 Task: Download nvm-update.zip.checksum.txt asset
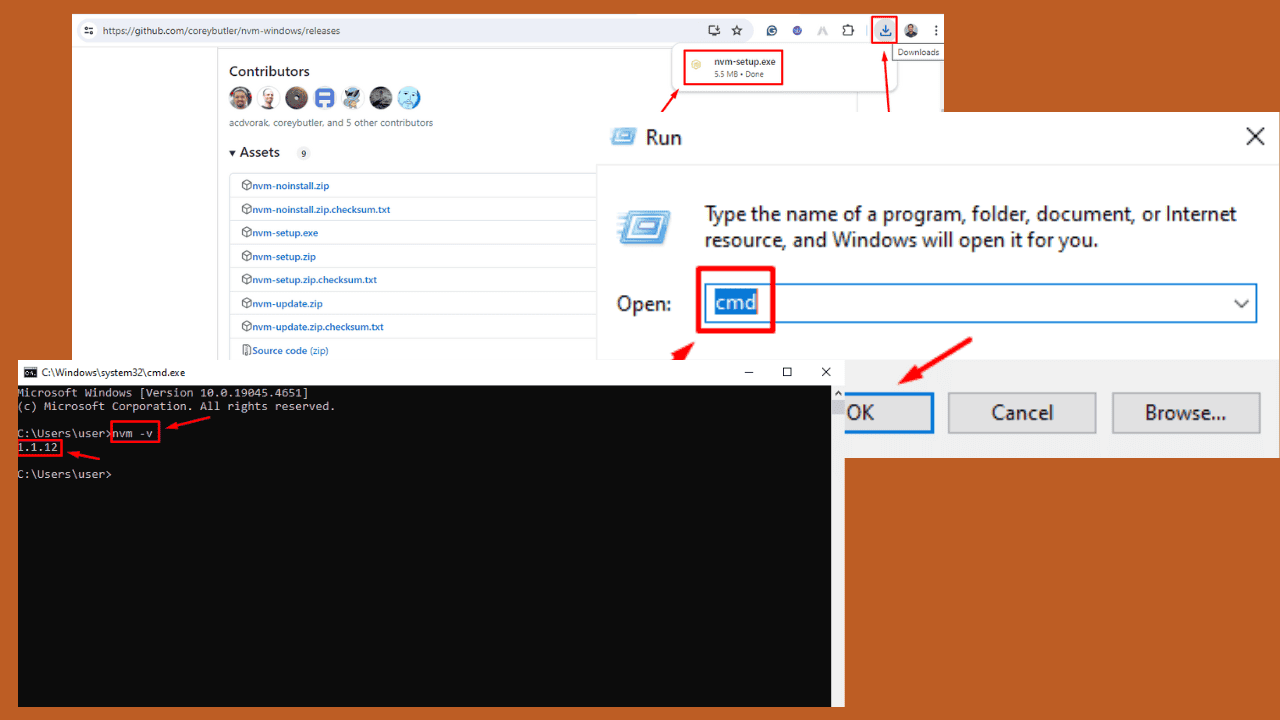pos(318,327)
